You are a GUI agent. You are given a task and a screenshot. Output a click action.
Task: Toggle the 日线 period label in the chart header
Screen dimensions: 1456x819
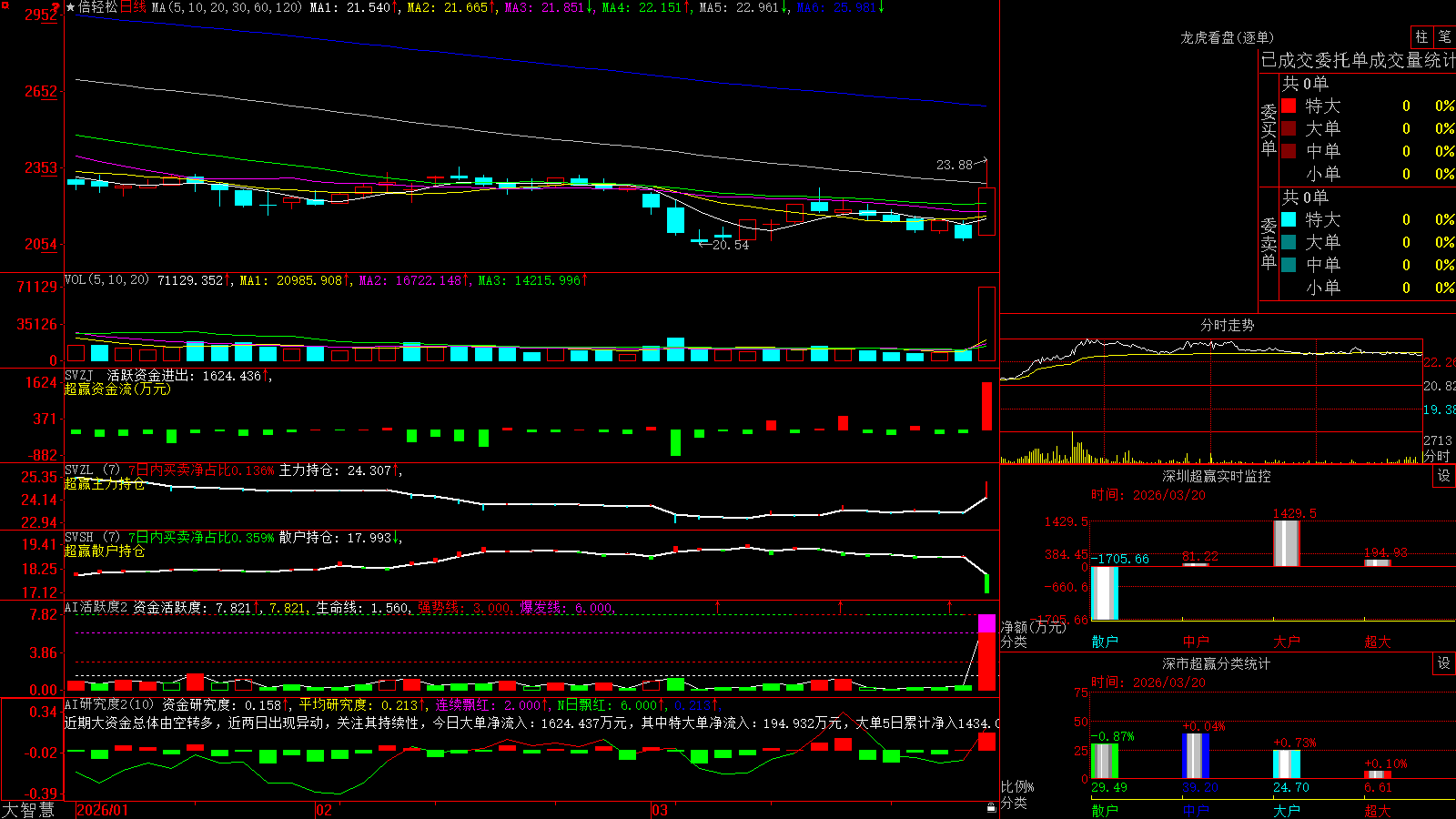[x=133, y=7]
